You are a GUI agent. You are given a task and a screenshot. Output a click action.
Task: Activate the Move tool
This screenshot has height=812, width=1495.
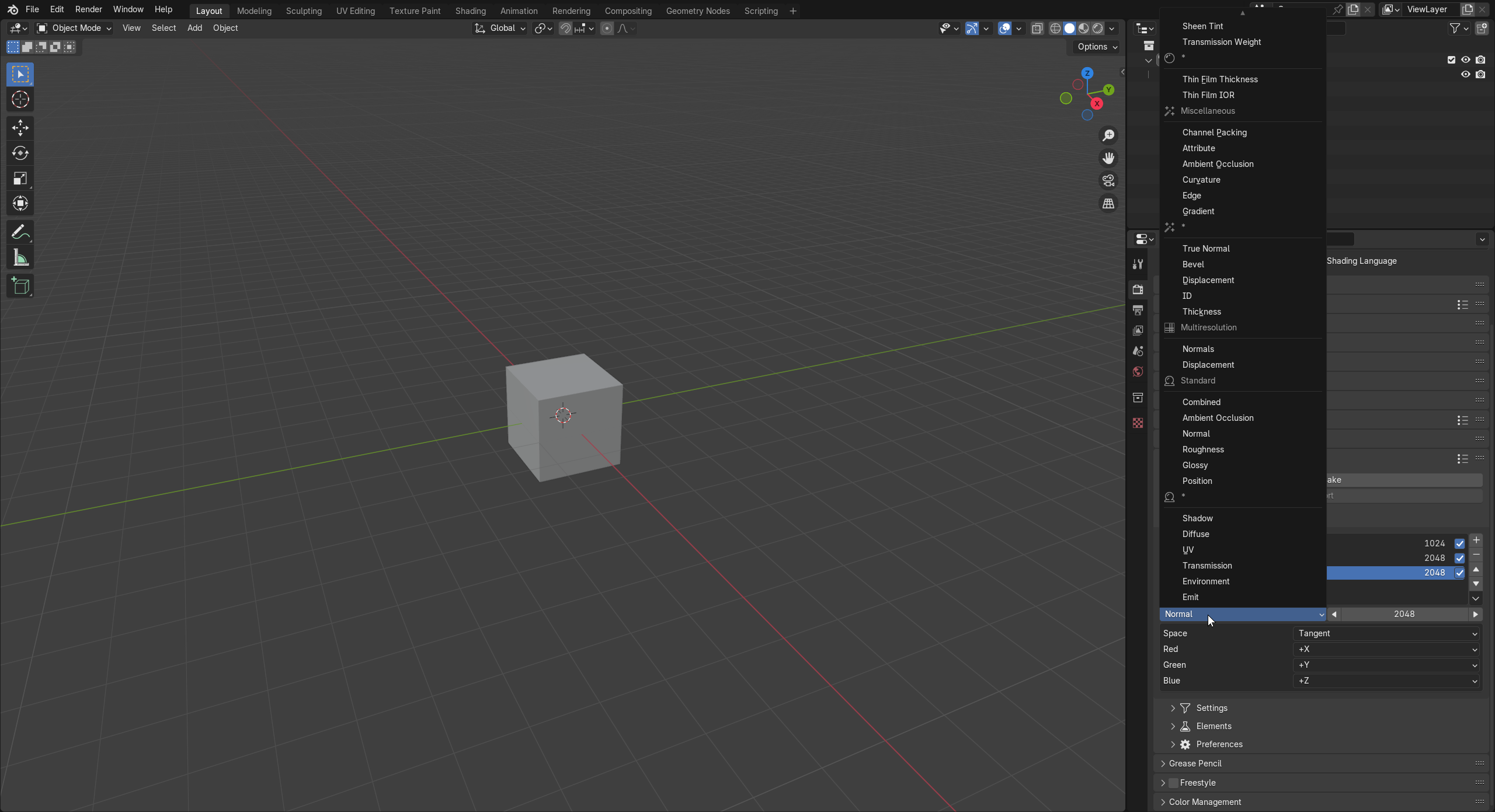click(20, 128)
